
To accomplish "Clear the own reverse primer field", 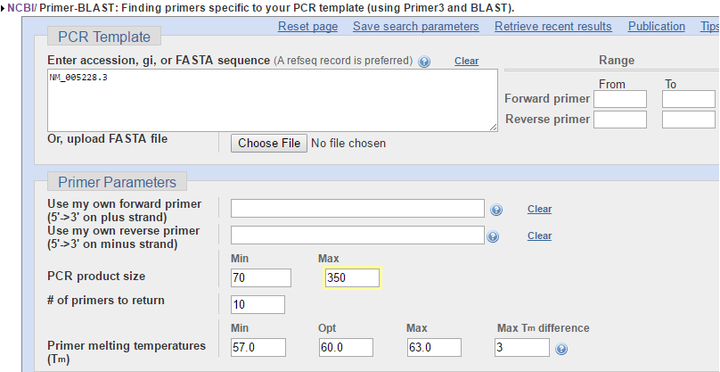I will click(x=539, y=236).
